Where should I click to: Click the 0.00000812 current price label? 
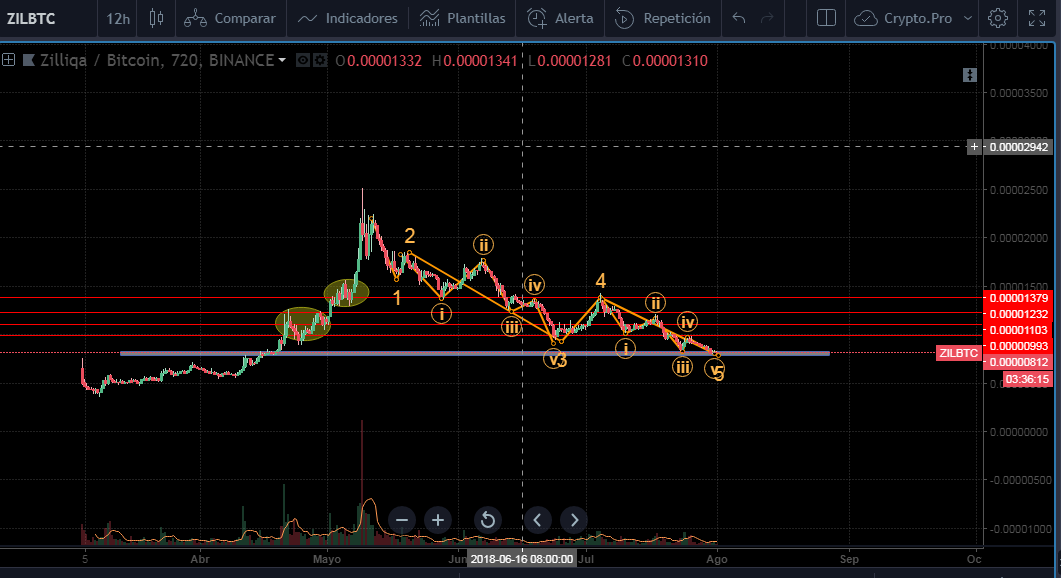[x=1018, y=362]
